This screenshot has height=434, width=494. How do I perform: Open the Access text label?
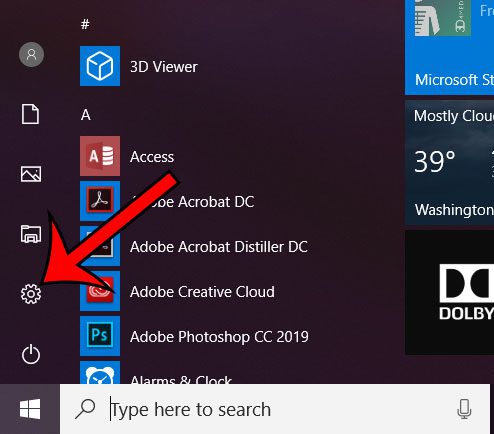[x=152, y=157]
